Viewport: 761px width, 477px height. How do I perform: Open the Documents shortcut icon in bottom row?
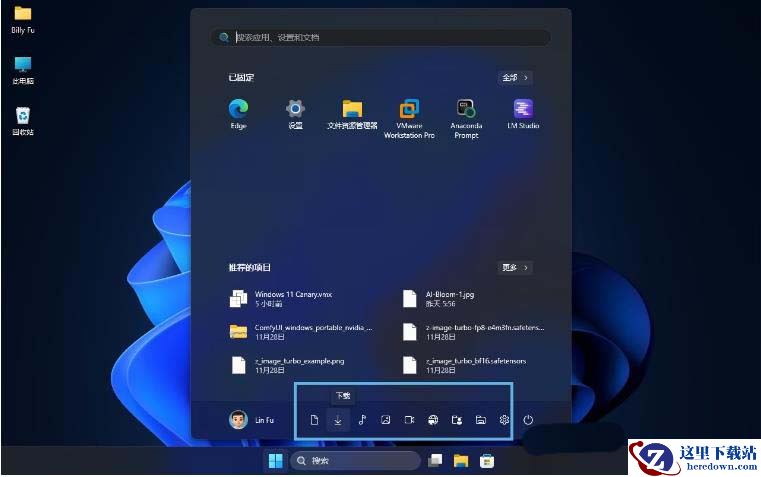pos(314,420)
